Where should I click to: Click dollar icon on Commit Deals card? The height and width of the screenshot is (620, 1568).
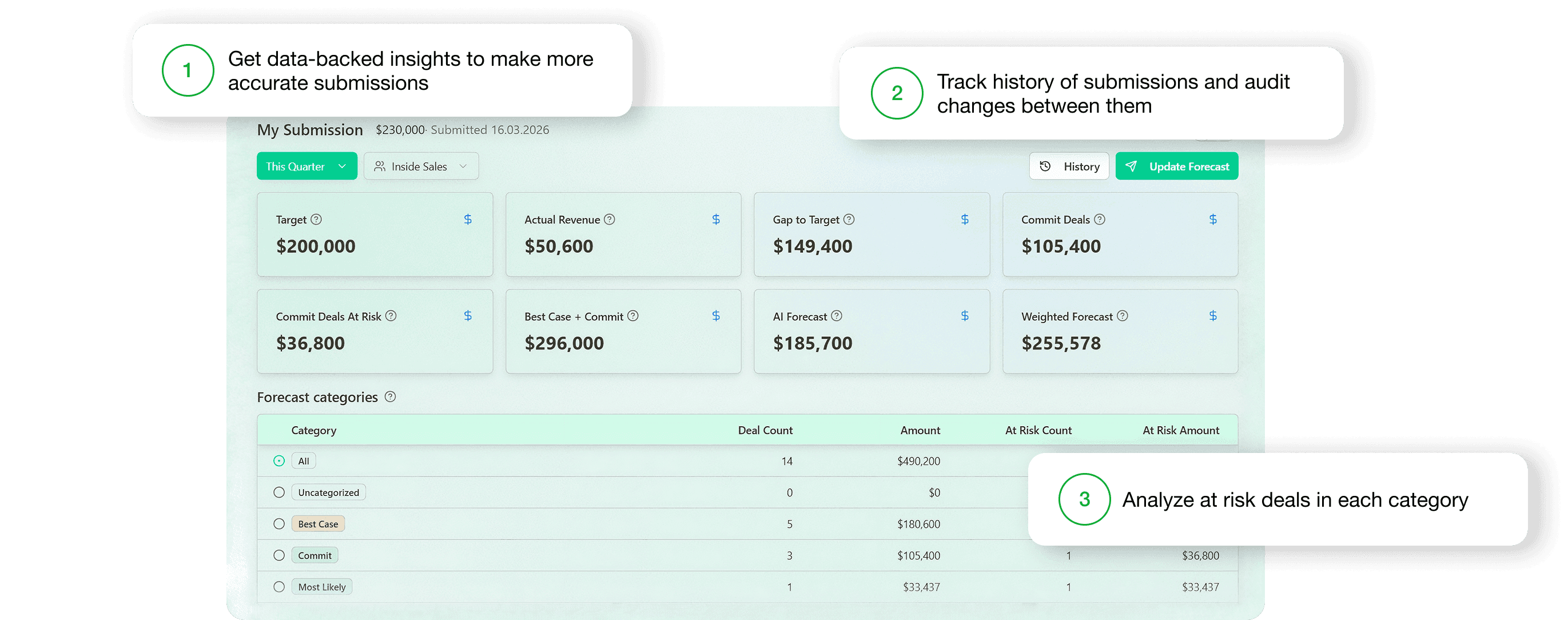pos(1212,219)
